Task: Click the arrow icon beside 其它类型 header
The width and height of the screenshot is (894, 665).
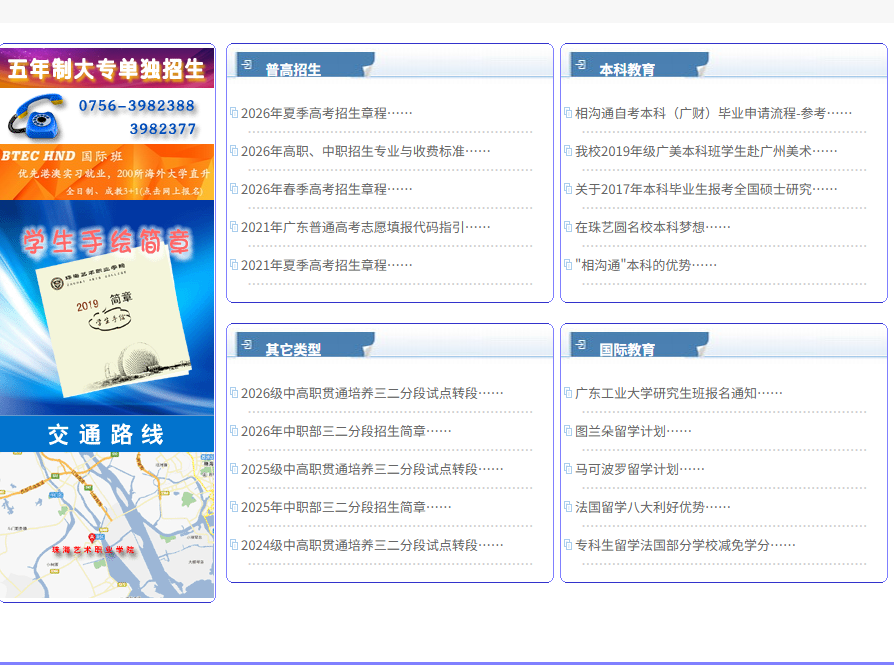Action: pos(247,344)
